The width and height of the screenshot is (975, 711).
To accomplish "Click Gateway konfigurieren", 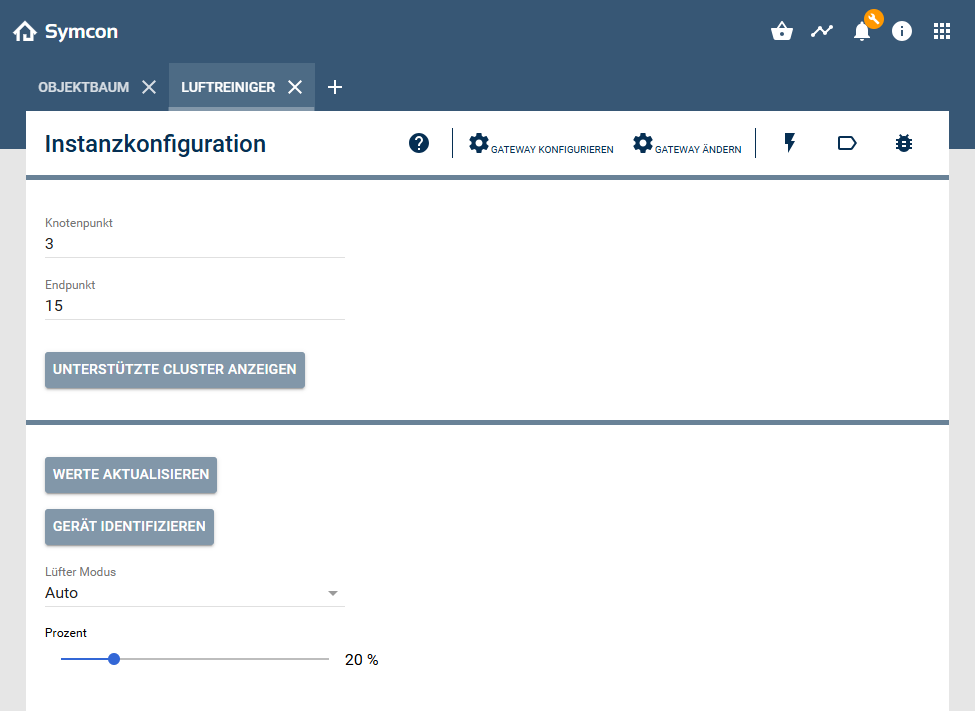I will [541, 144].
